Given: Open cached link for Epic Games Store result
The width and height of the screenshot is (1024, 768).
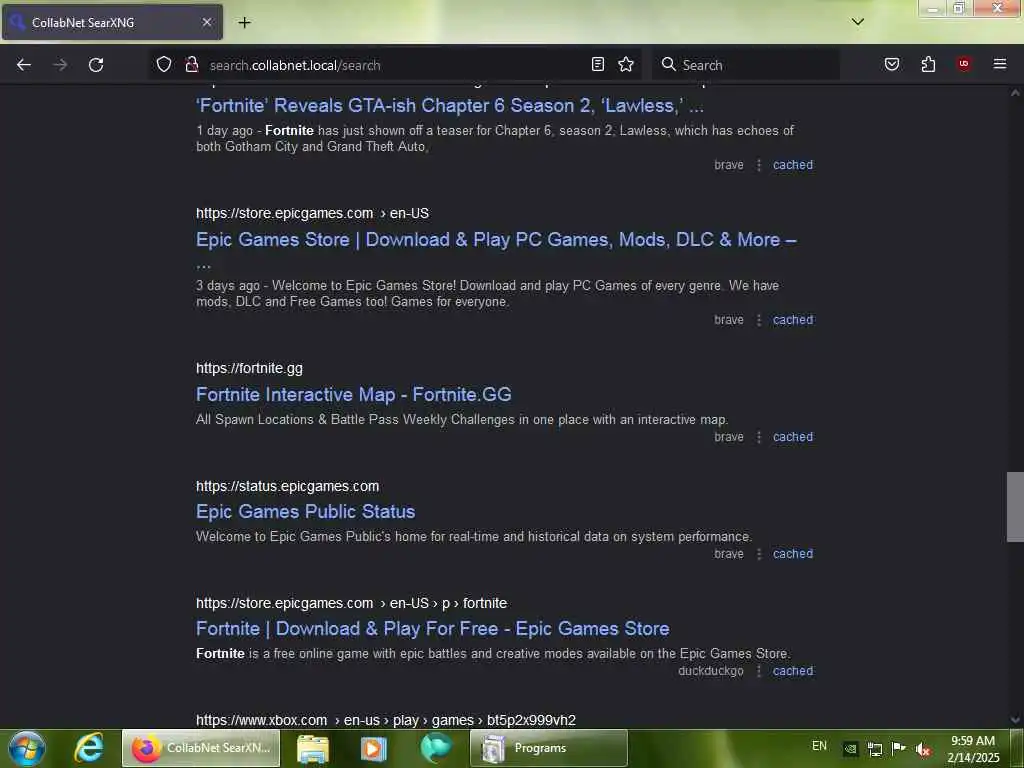Looking at the screenshot, I should (793, 319).
